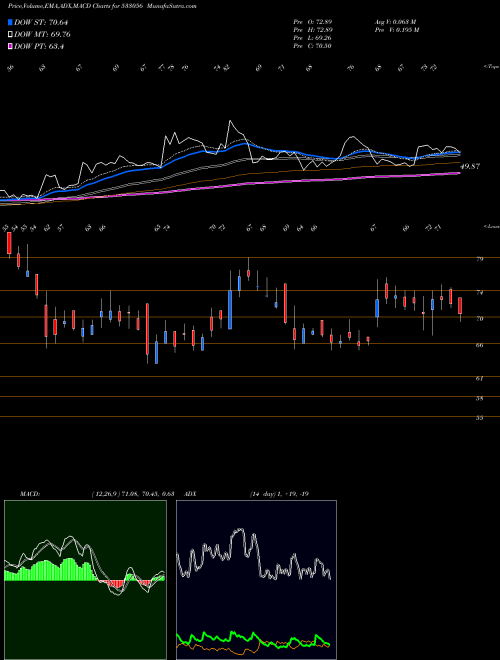Click the 'Pre C: 70.30' value

click(x=313, y=46)
